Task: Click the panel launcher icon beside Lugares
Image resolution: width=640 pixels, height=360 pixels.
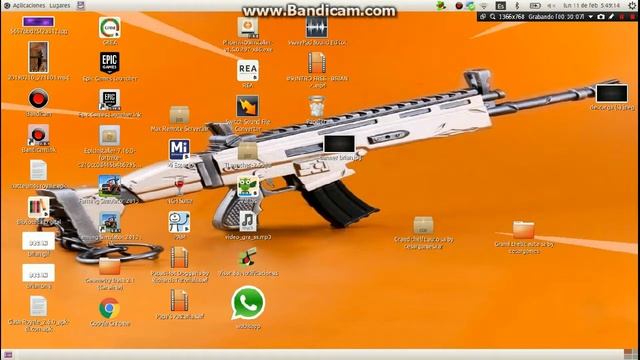Action: [81, 6]
